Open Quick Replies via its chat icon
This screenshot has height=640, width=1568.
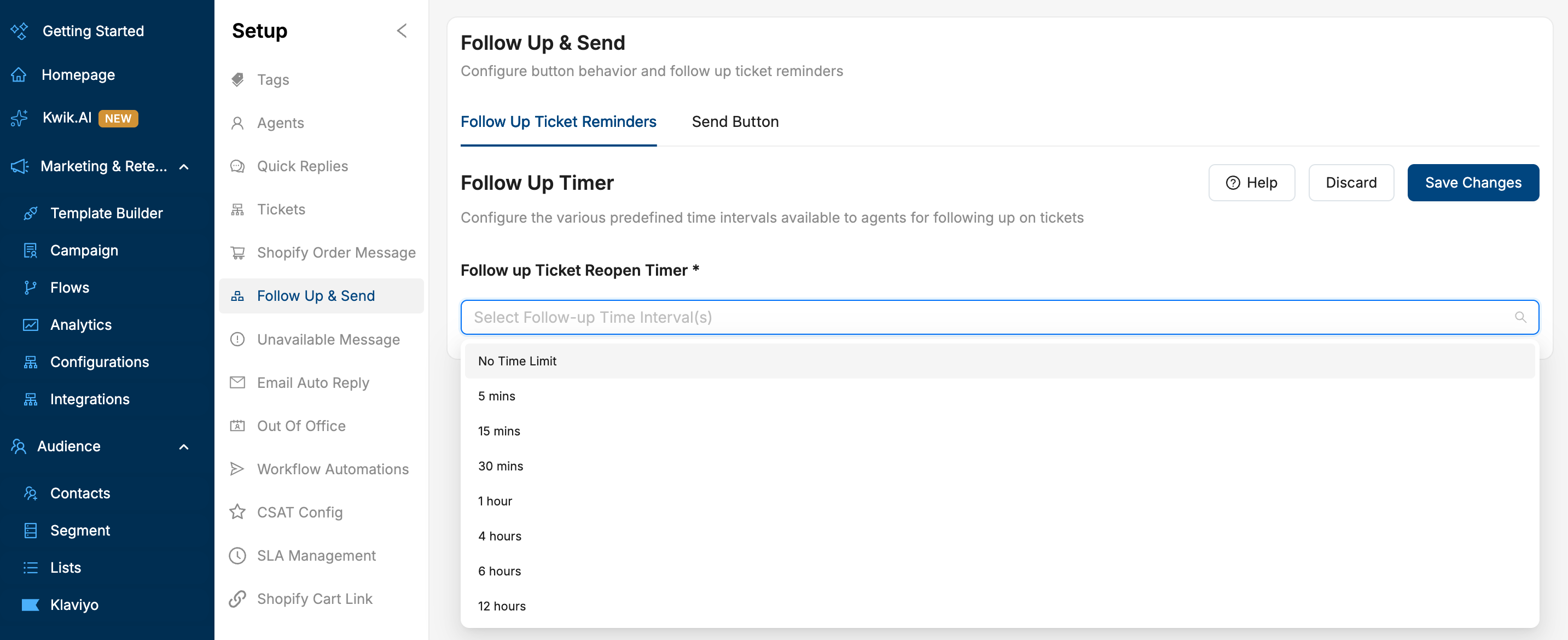(237, 166)
